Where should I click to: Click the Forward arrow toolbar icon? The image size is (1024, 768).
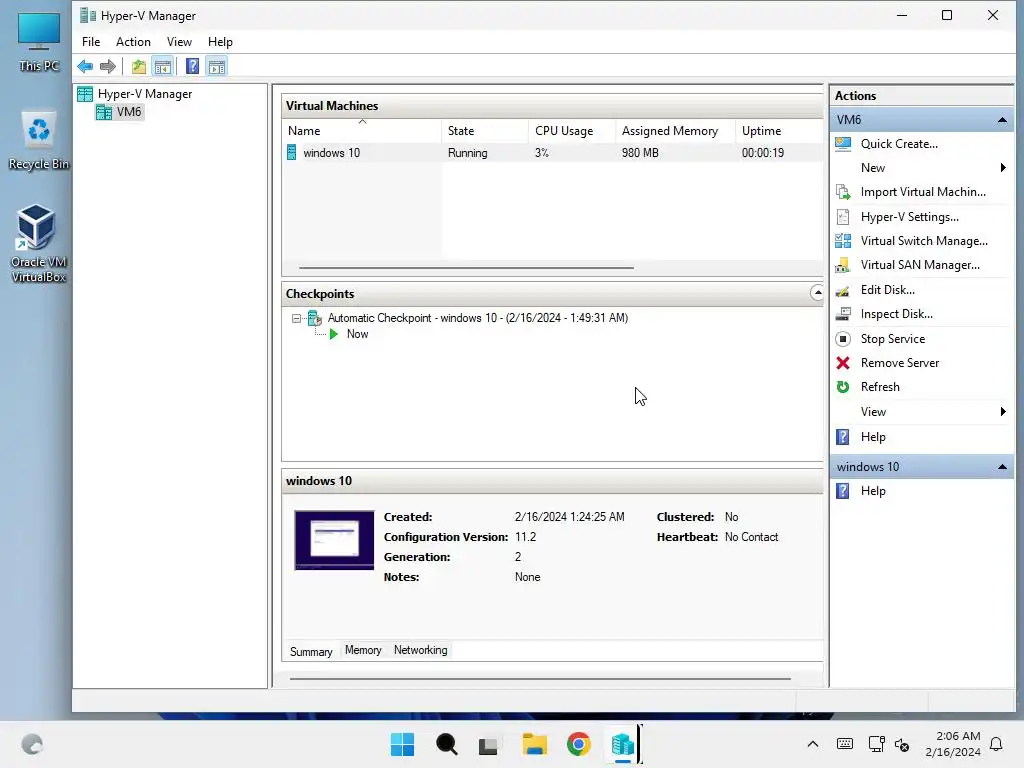tap(108, 67)
